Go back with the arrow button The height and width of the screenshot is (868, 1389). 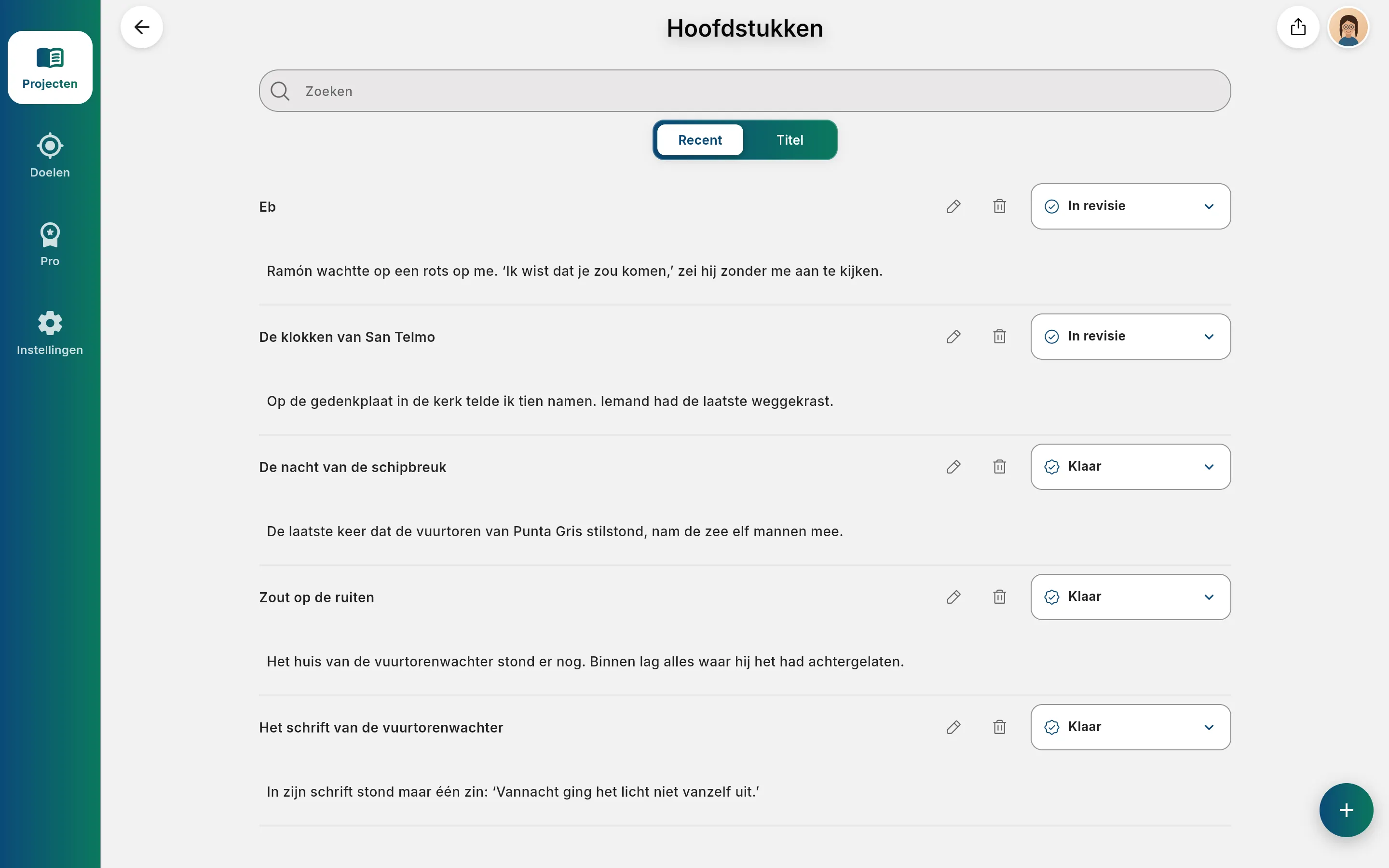[142, 27]
